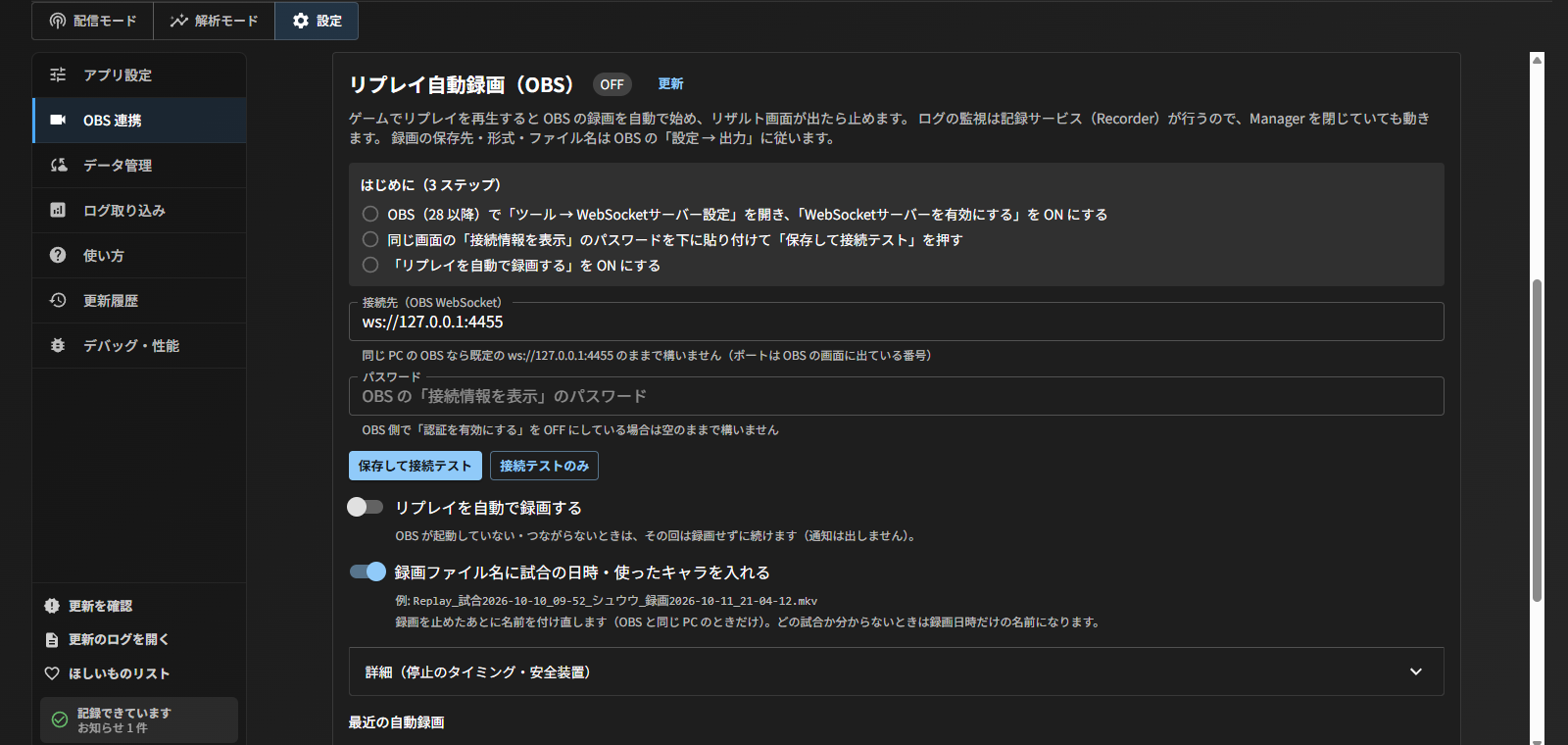Screen dimensions: 1568x745
Task: Open ほしいものリスト link
Action: (119, 673)
